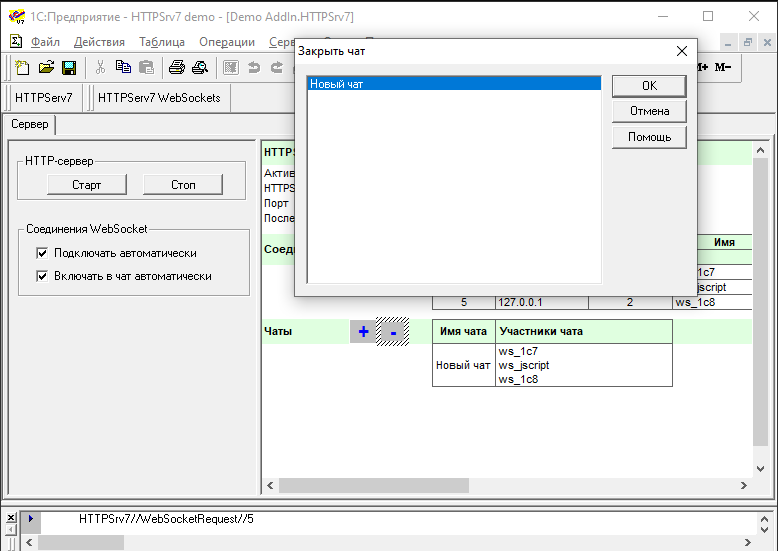778x551 pixels.
Task: Click the blue plus add-chat button
Action: [363, 332]
